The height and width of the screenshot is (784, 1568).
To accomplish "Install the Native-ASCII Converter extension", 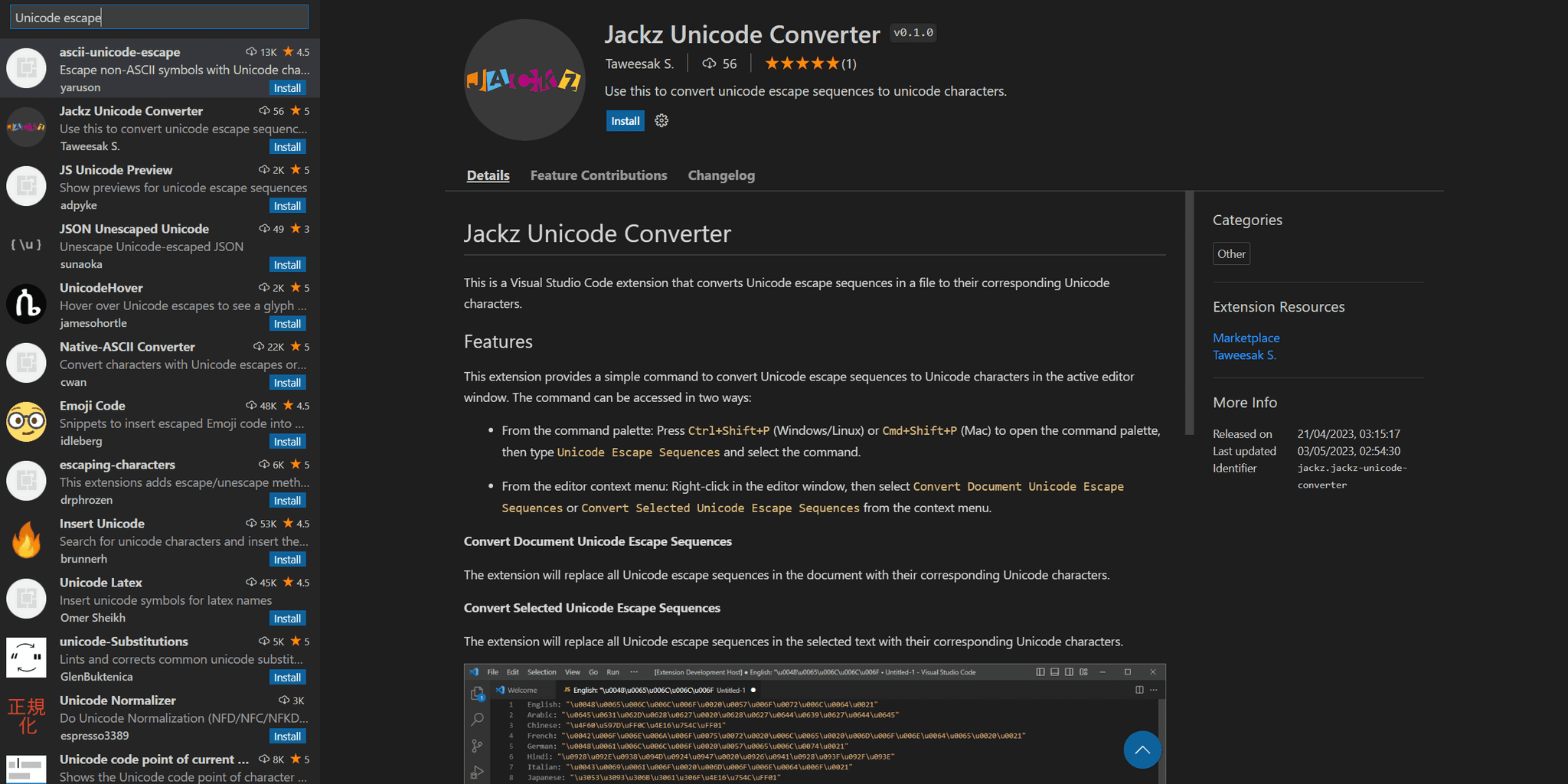I will point(288,383).
